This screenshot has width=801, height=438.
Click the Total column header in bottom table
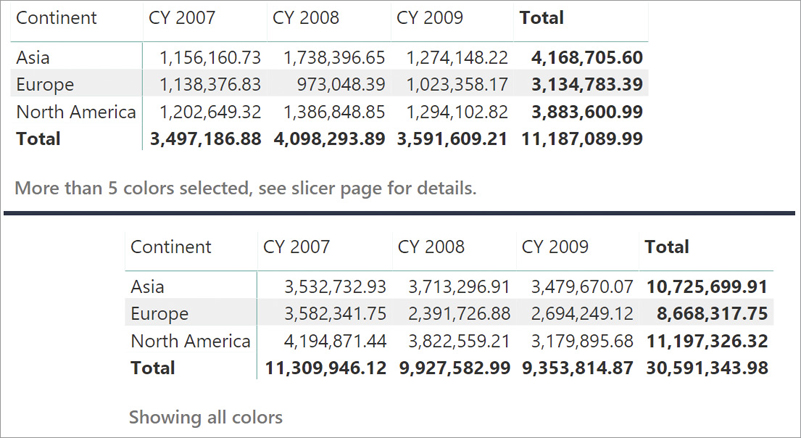pos(667,247)
